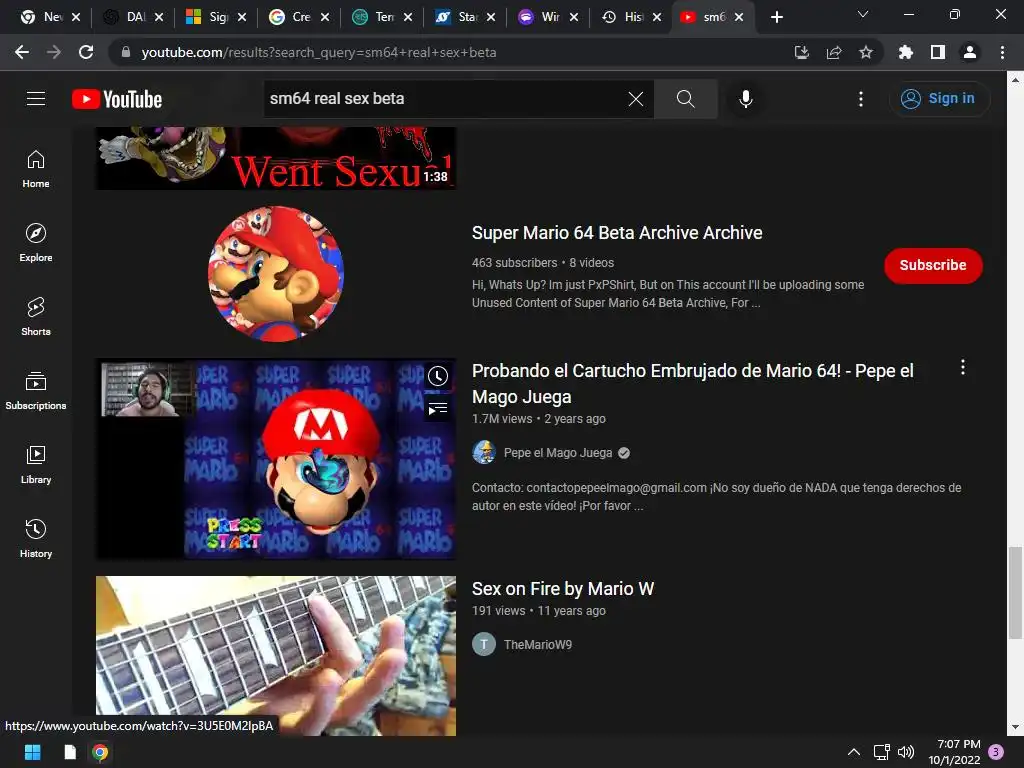Play the Went Sexual video thumbnail
This screenshot has height=768, width=1024.
click(276, 158)
